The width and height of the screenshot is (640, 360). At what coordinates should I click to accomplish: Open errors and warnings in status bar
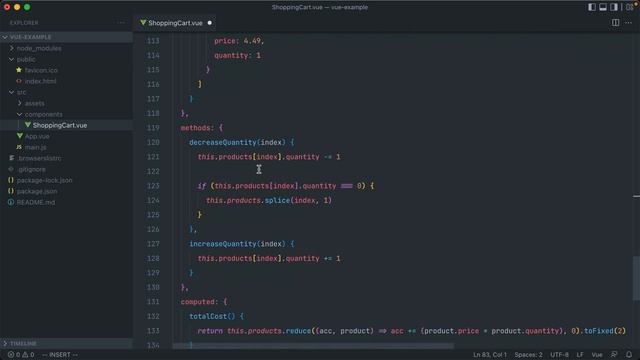click(21, 355)
